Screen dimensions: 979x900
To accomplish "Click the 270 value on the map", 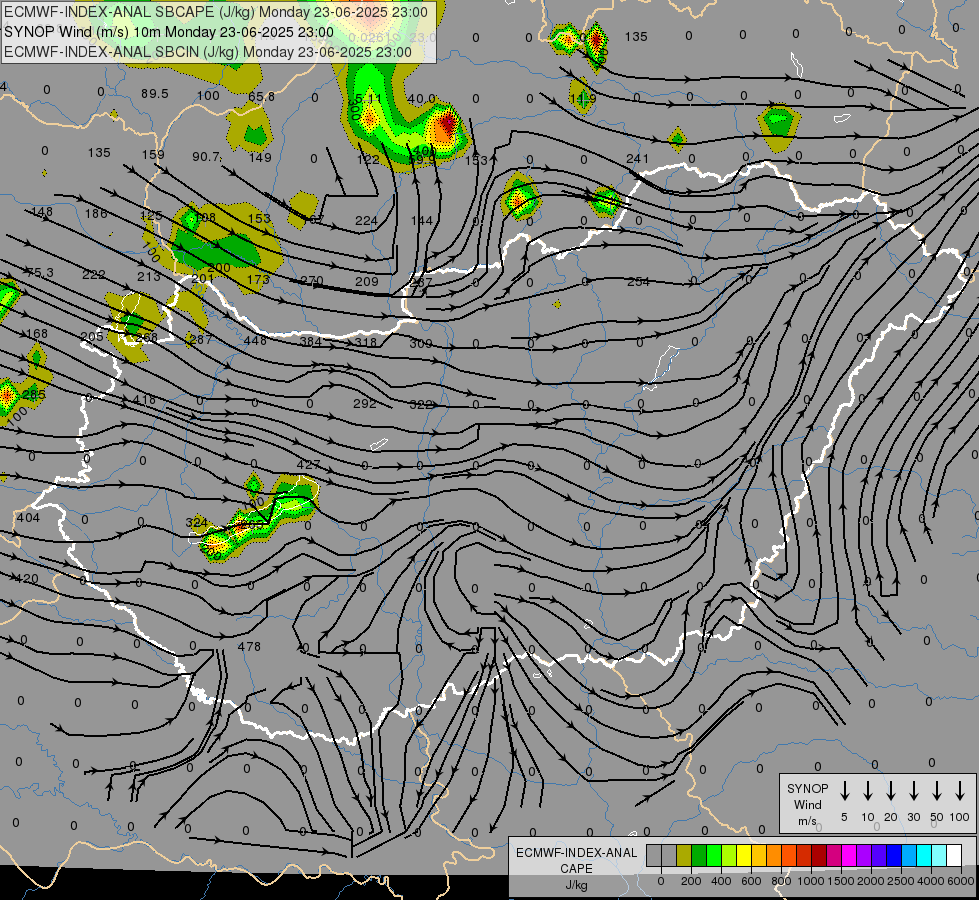I will (x=312, y=280).
